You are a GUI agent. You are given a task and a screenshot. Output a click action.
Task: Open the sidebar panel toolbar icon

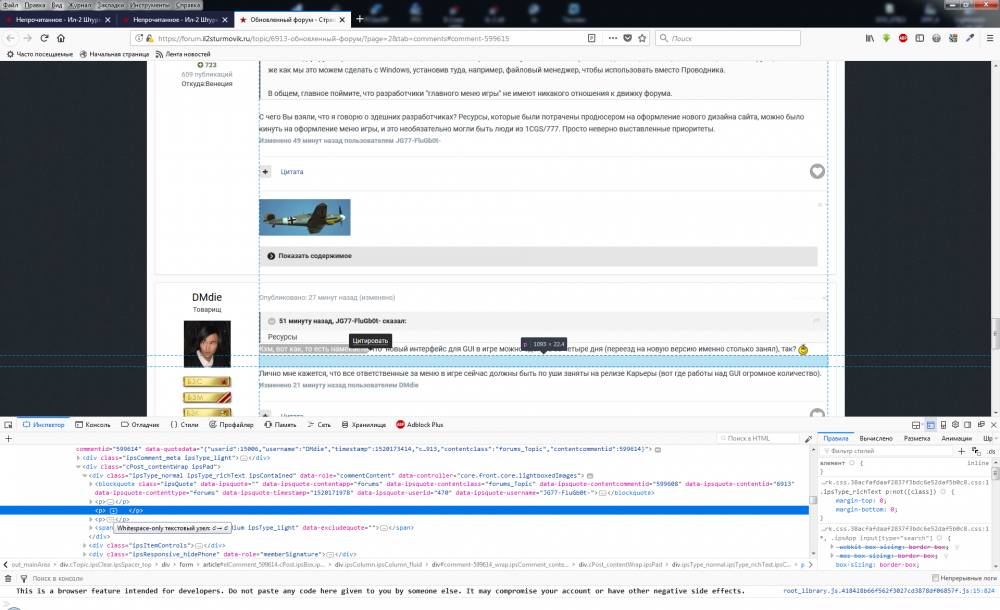pyautogui.click(x=920, y=38)
